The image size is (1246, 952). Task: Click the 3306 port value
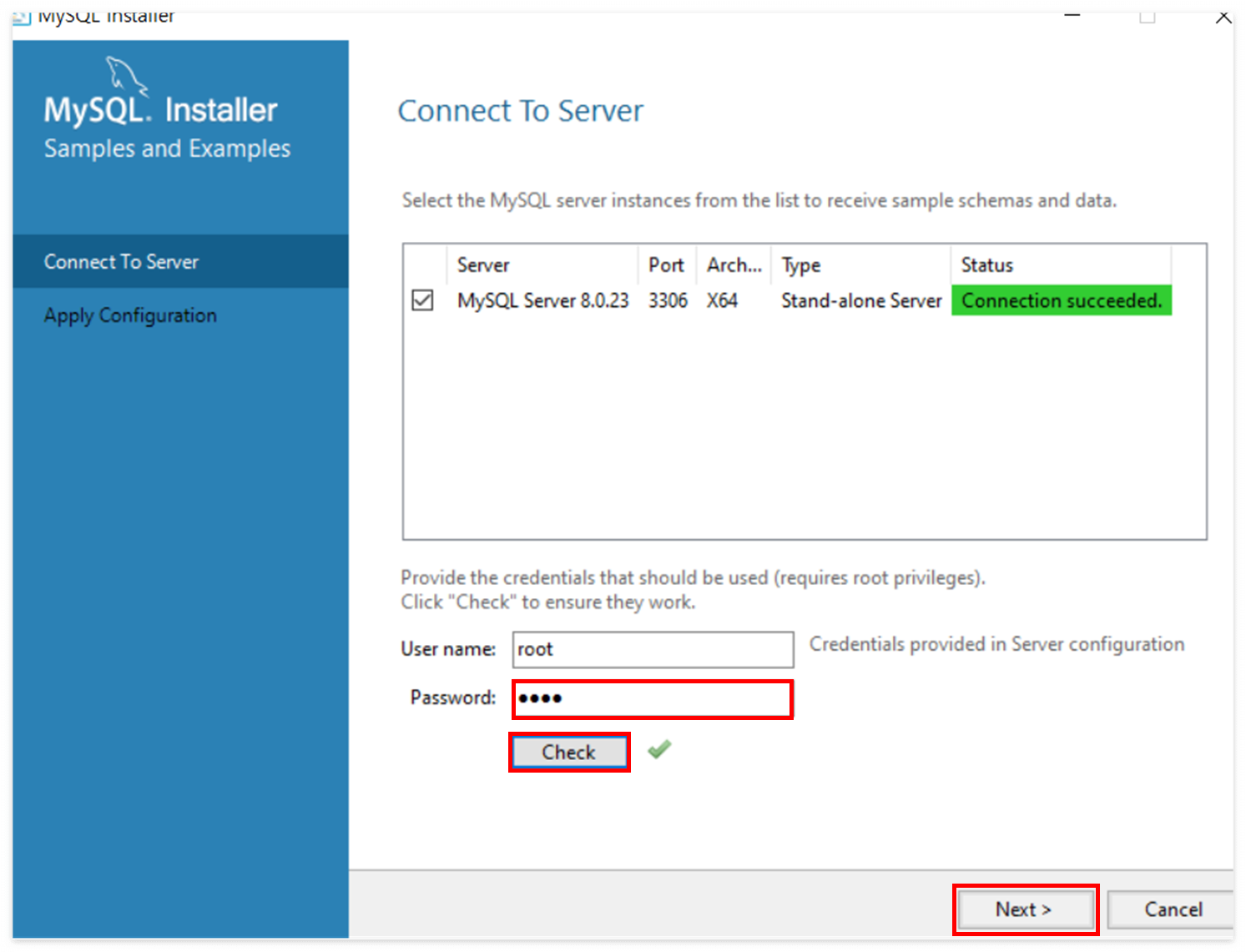click(668, 300)
